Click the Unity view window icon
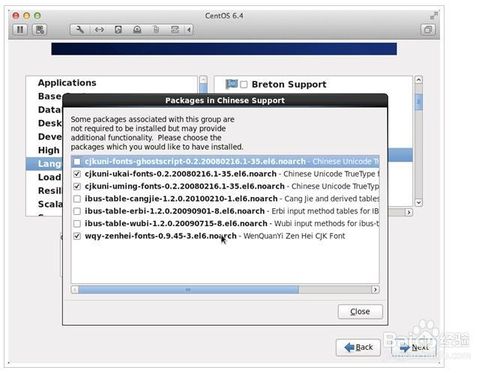Screen dimensions: 500x373 428,30
